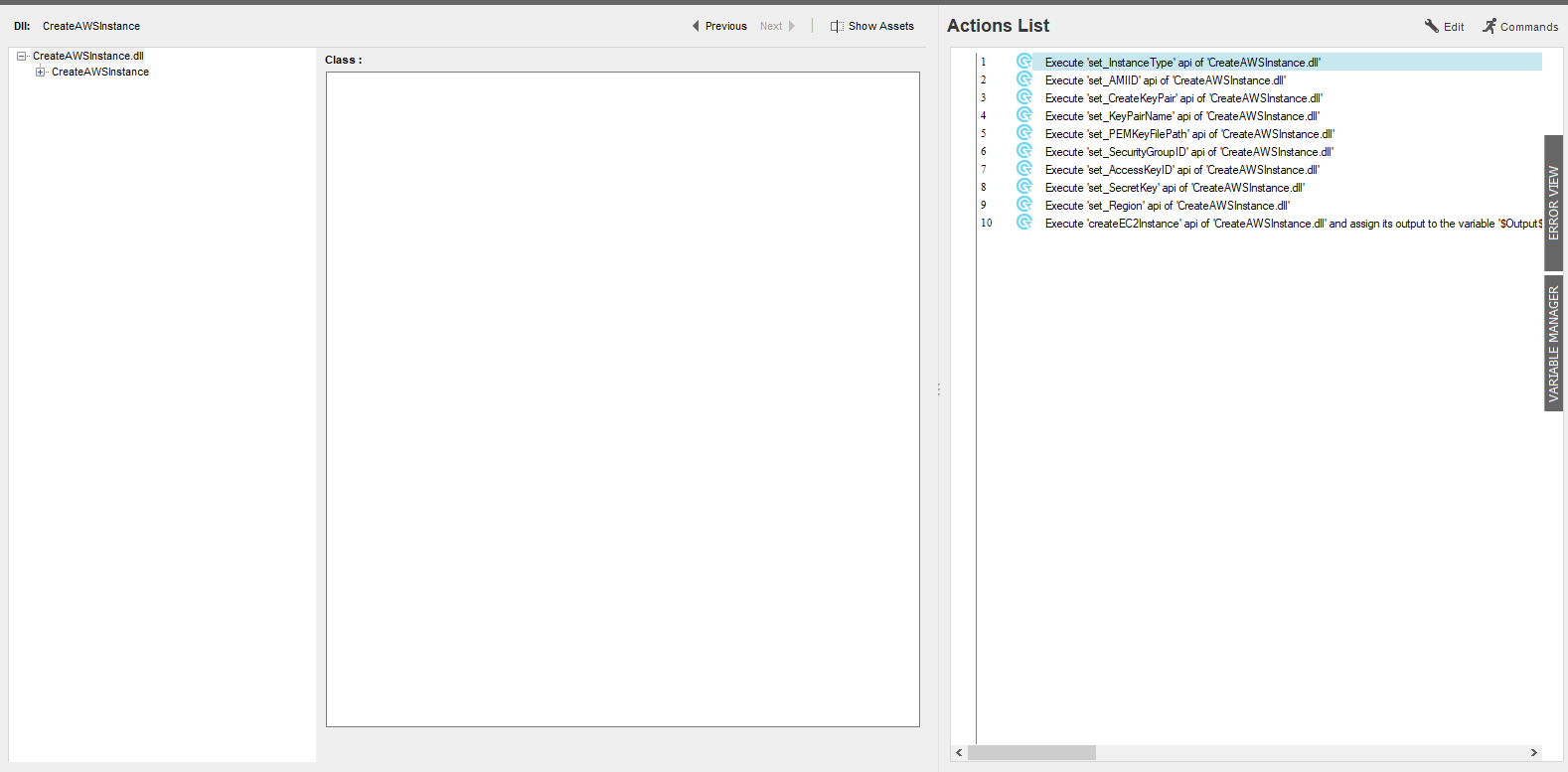Click the command icon beside 'set_CreateKeyPair' action

[1024, 97]
